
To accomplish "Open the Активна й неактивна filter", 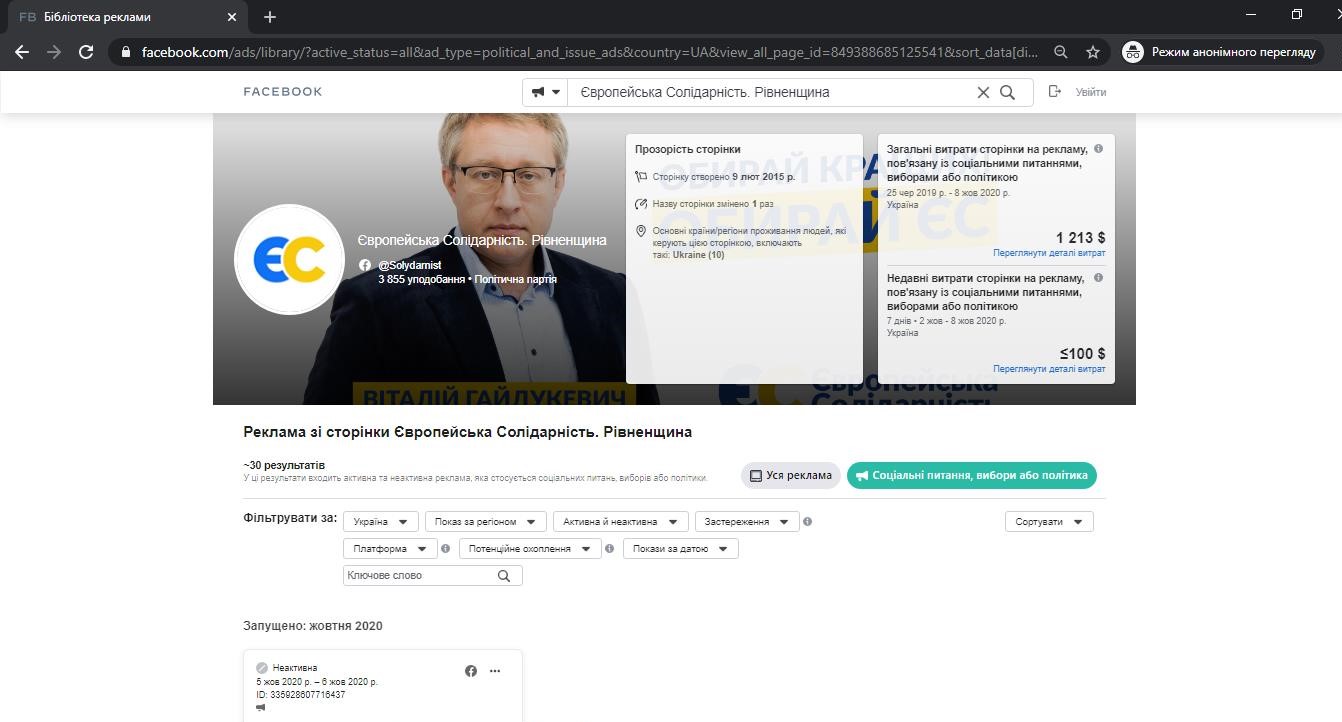I will pyautogui.click(x=621, y=522).
